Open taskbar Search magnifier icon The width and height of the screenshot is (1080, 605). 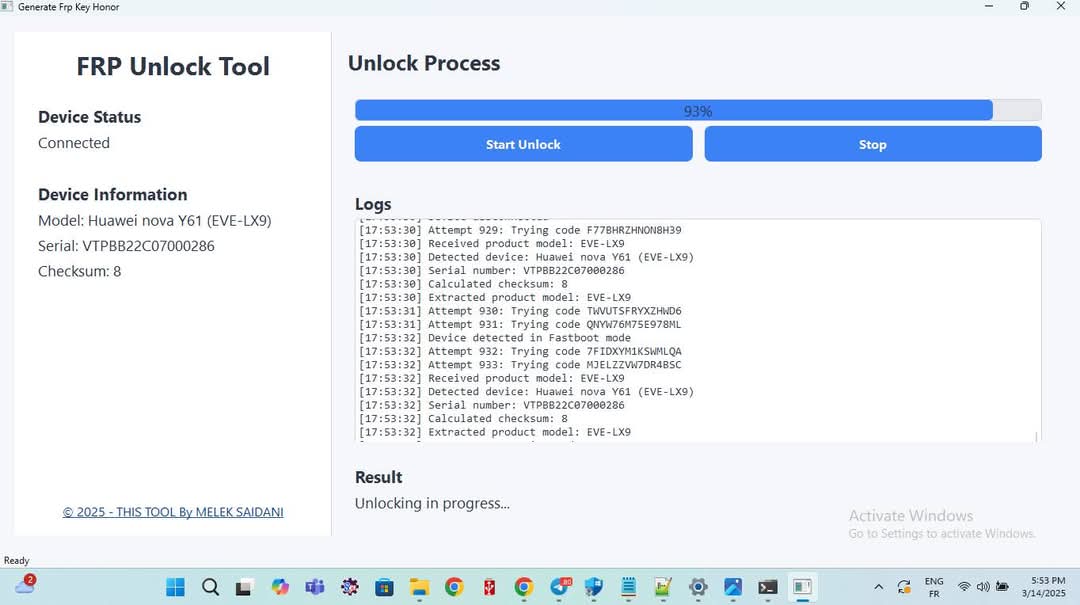coord(210,587)
